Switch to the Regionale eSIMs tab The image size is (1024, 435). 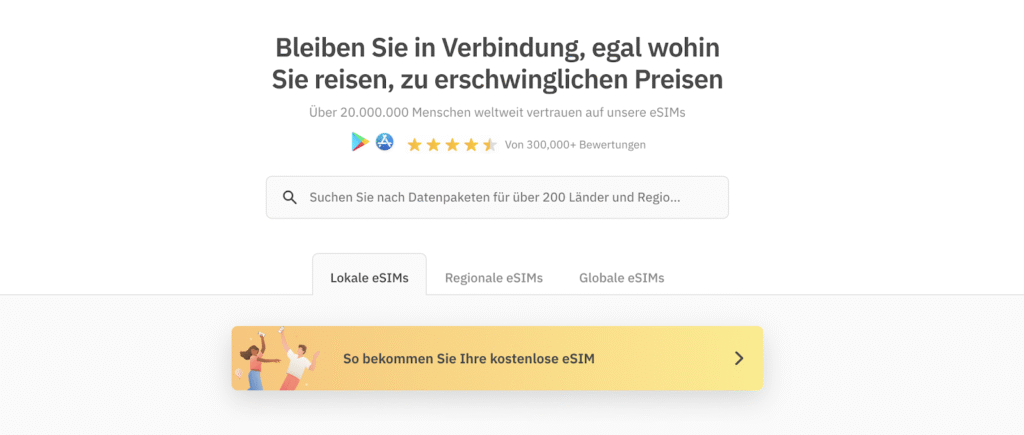pos(494,278)
